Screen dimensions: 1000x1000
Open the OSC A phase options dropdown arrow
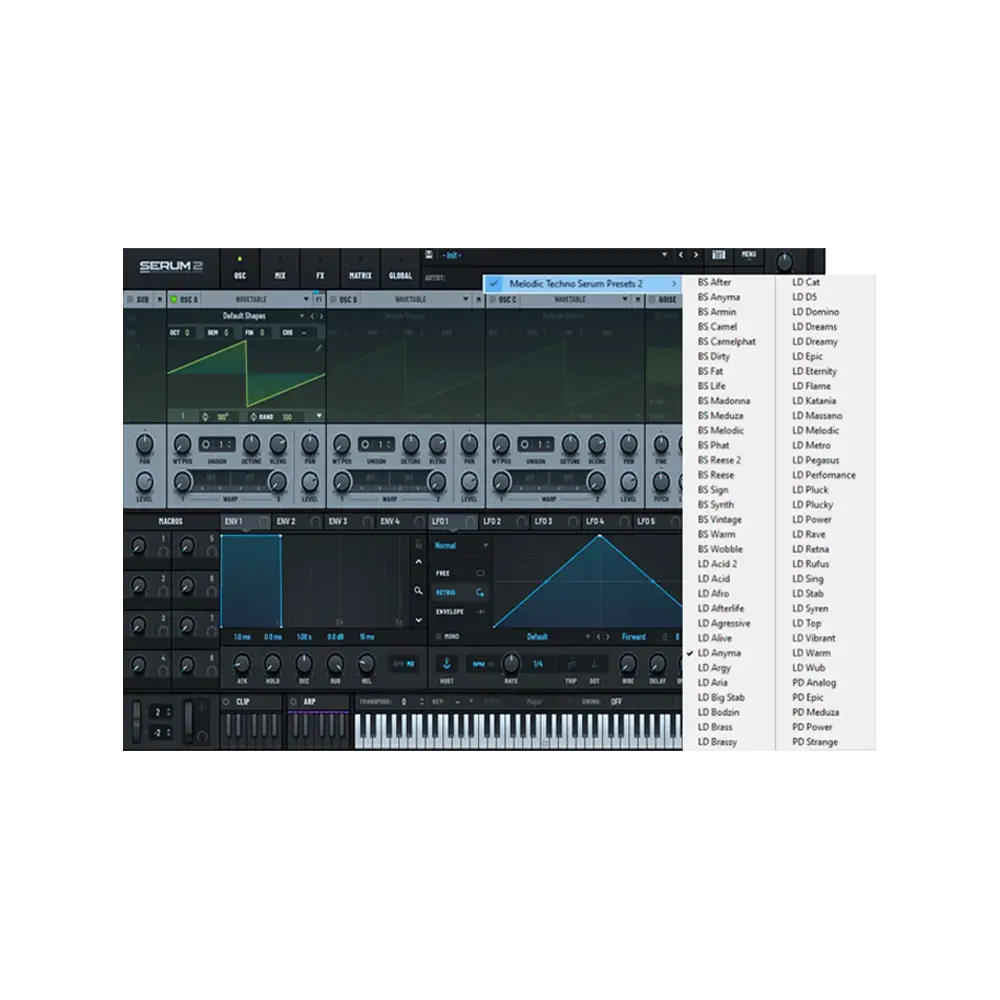[x=319, y=416]
